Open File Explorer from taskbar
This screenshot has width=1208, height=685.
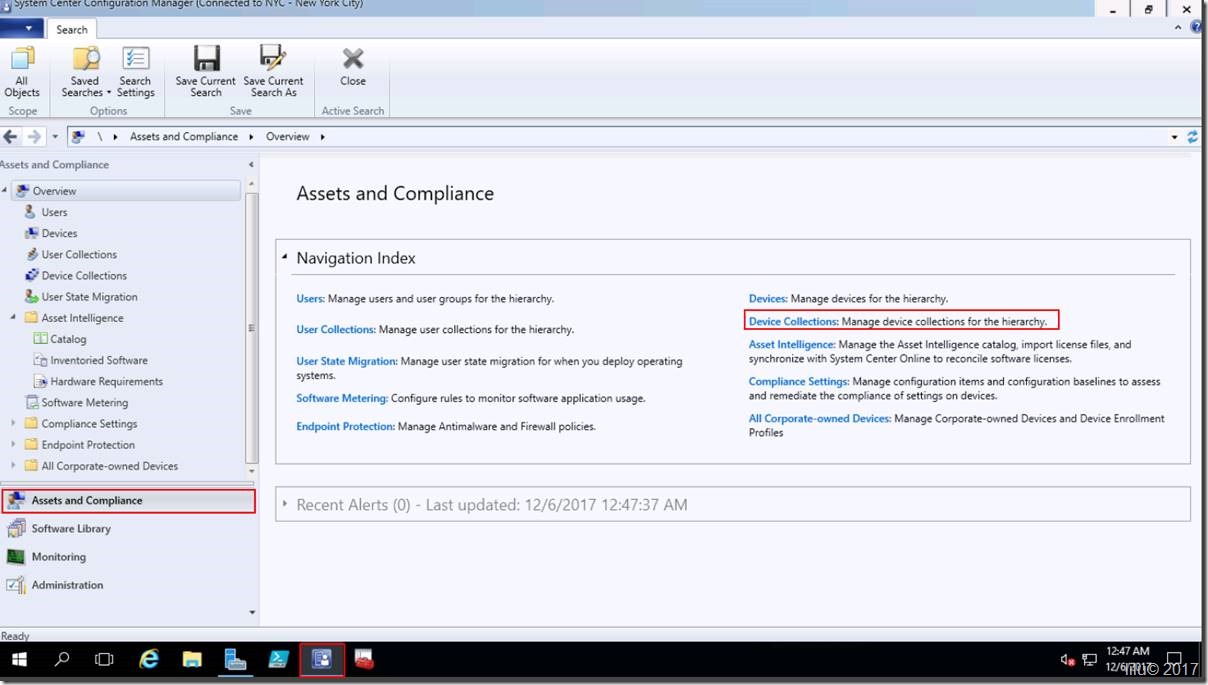coord(192,659)
